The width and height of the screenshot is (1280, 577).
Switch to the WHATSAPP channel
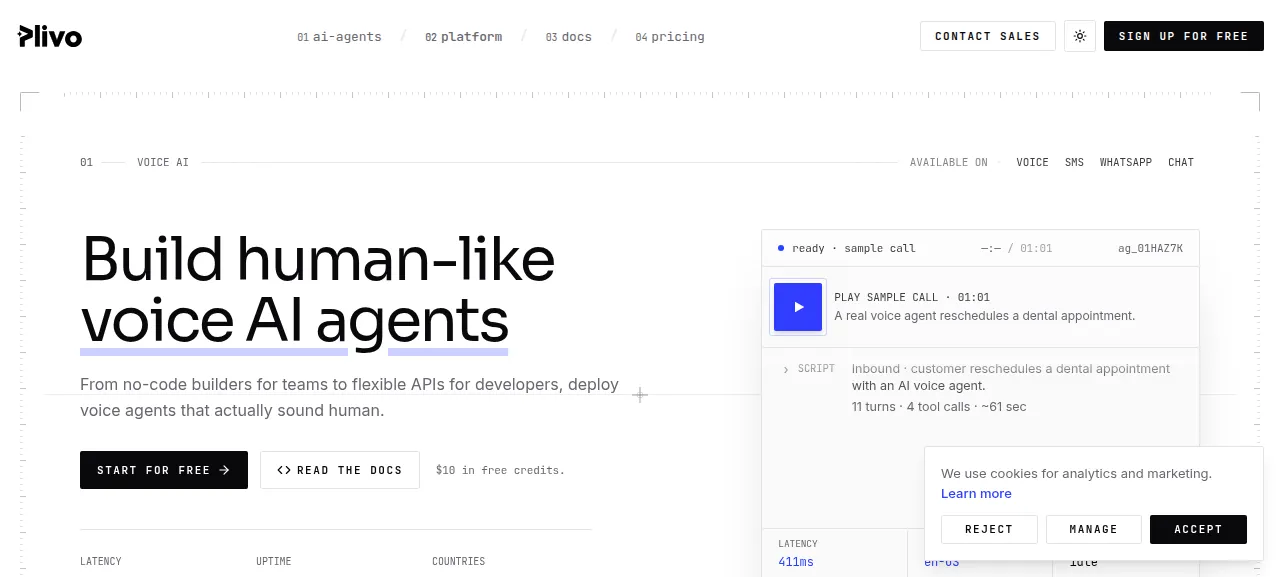[1126, 162]
